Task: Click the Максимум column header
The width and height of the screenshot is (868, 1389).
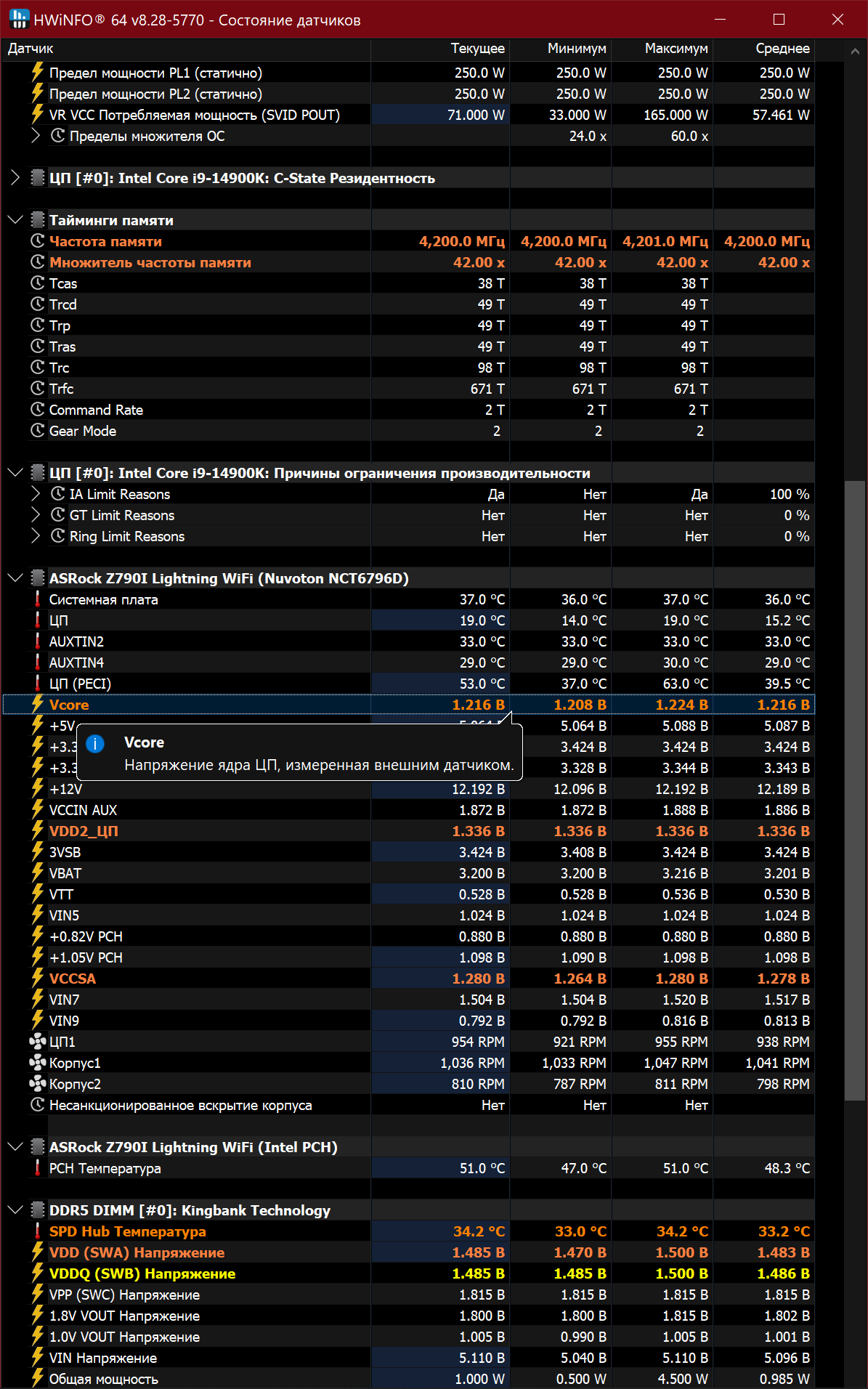Action: [x=662, y=49]
